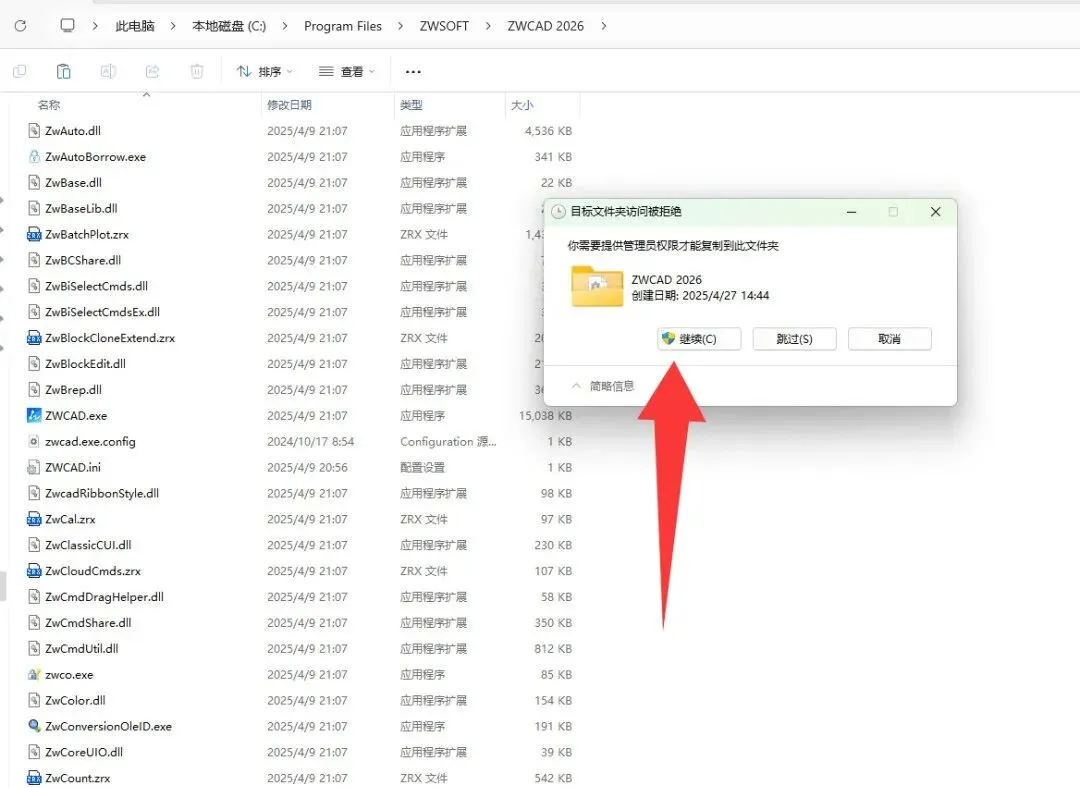Select the ZwAuto.dll file icon

coord(34,131)
